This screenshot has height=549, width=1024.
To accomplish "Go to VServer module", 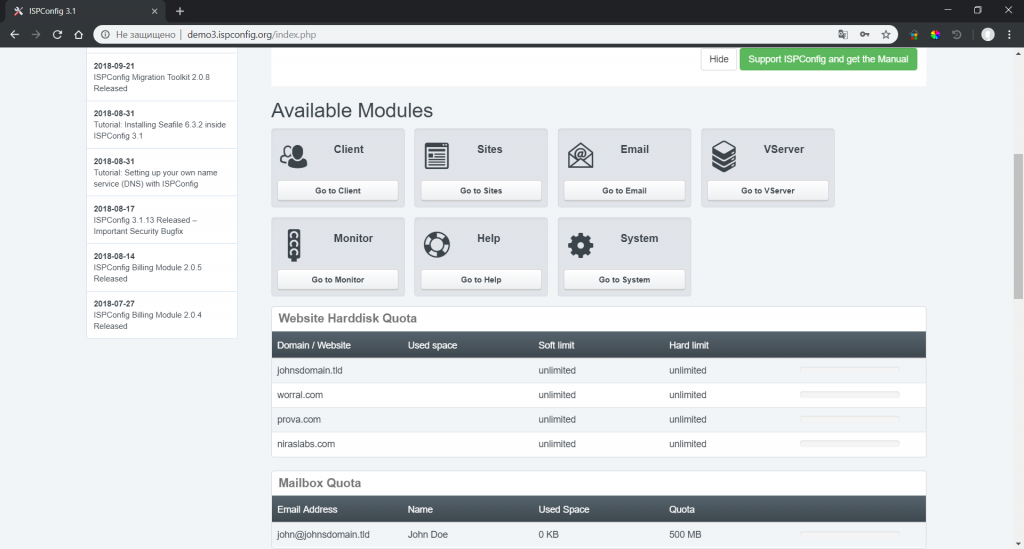I will click(x=767, y=191).
